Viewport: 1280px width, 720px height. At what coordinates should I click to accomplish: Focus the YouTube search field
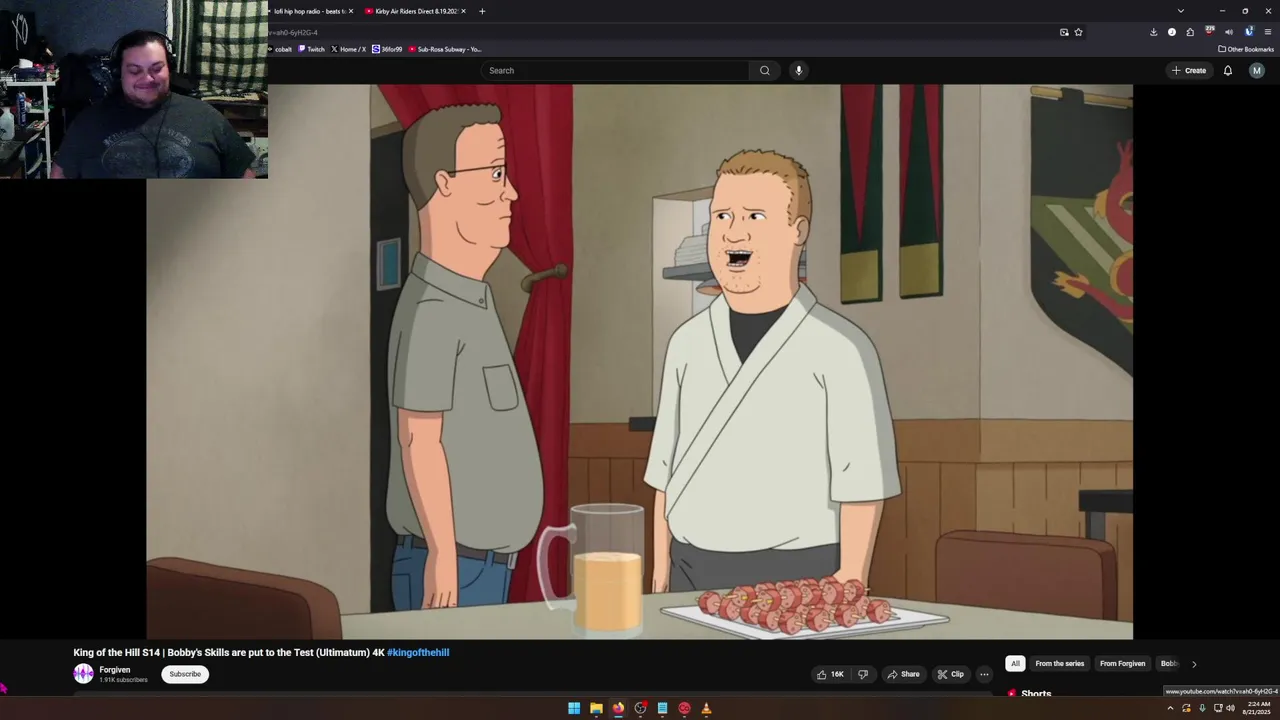pos(616,70)
